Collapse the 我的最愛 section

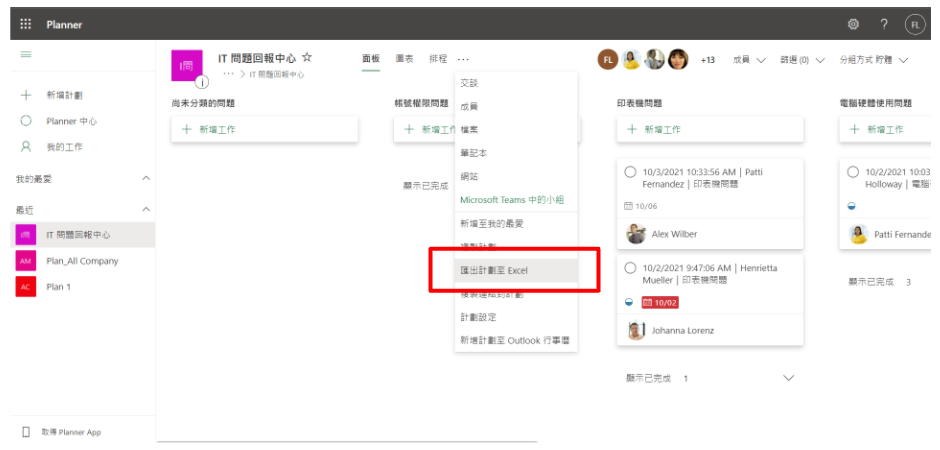[146, 179]
